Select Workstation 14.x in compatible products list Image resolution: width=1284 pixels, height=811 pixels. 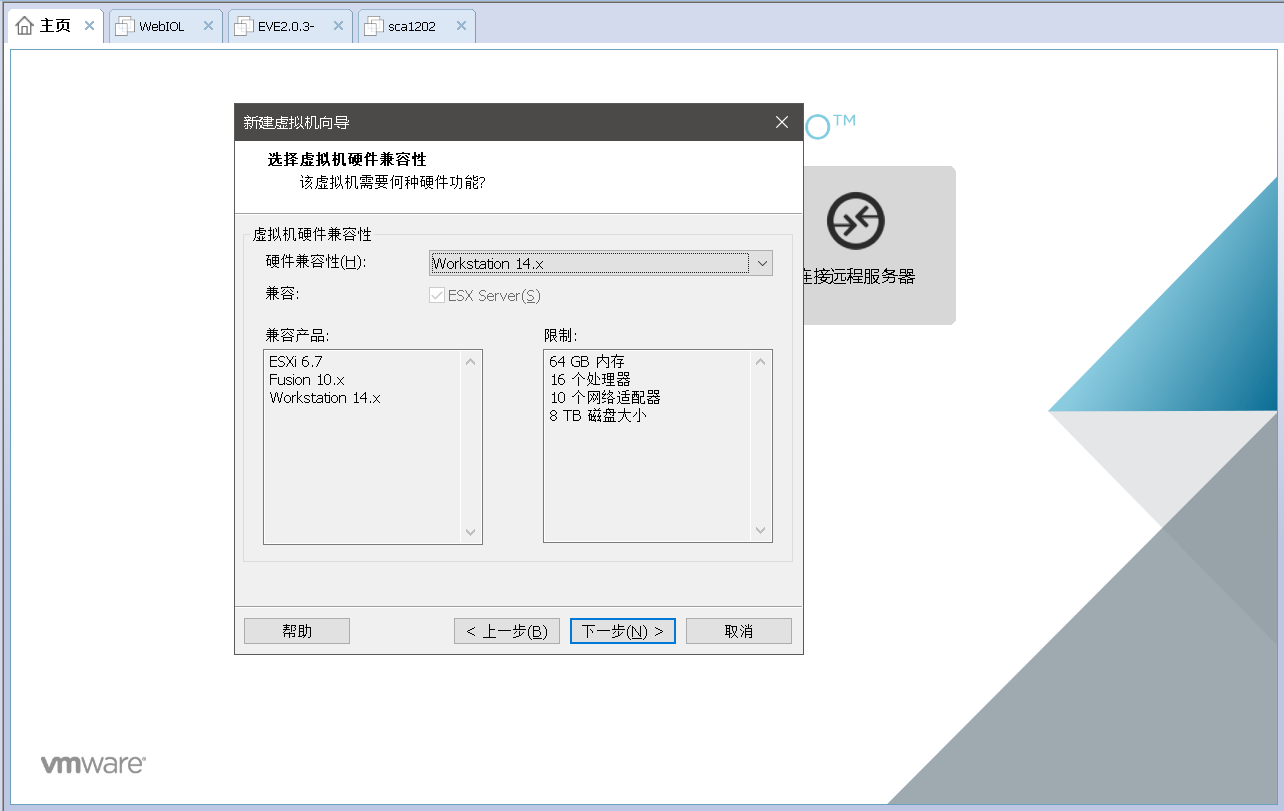point(325,397)
